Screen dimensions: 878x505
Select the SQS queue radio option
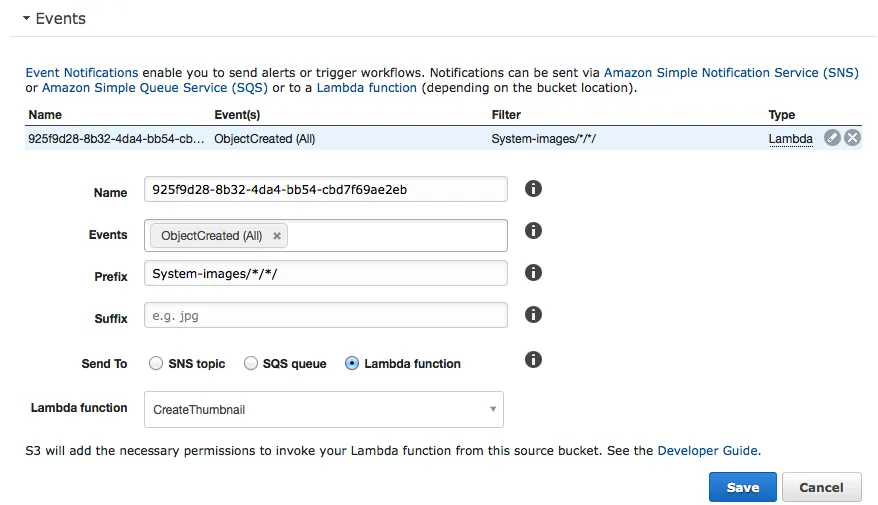click(x=251, y=364)
